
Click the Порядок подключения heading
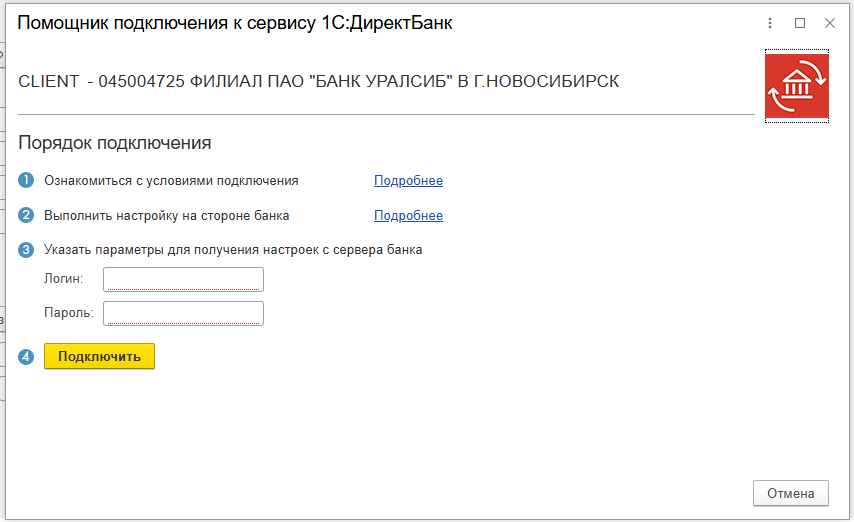pyautogui.click(x=115, y=143)
